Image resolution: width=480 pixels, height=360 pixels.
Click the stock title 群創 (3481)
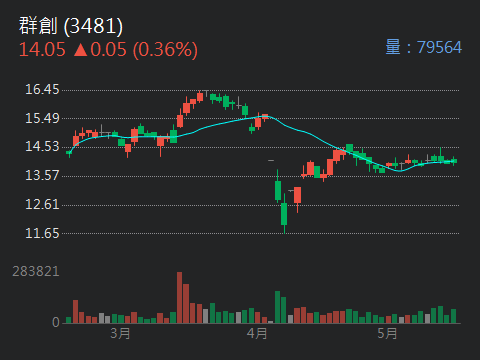71,26
